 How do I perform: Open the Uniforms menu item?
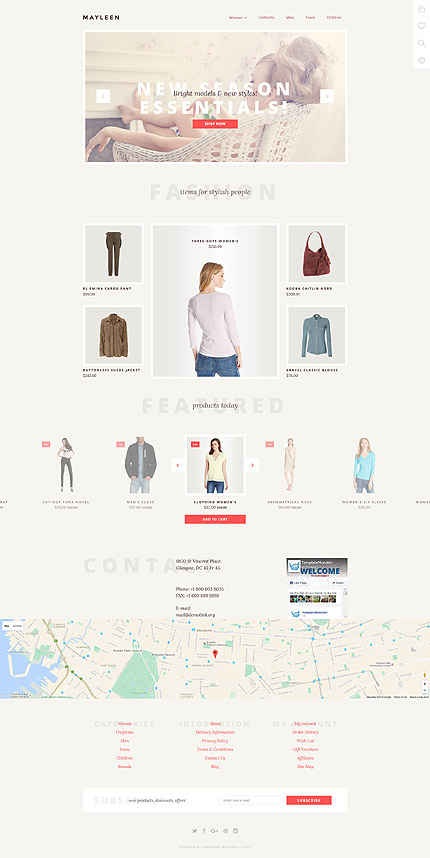pyautogui.click(x=266, y=18)
